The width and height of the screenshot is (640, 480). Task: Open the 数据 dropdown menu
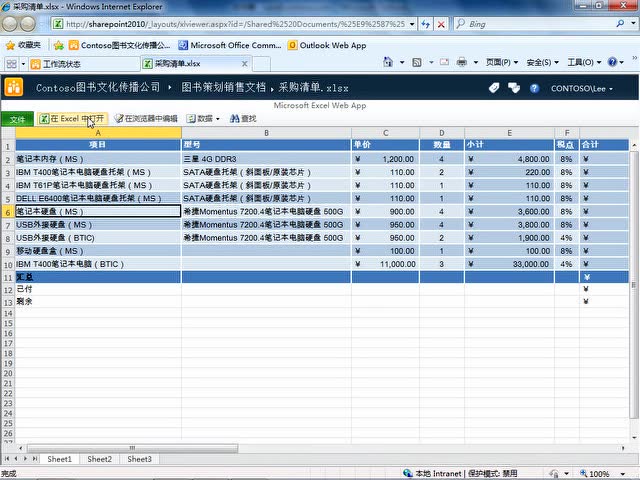[x=203, y=119]
